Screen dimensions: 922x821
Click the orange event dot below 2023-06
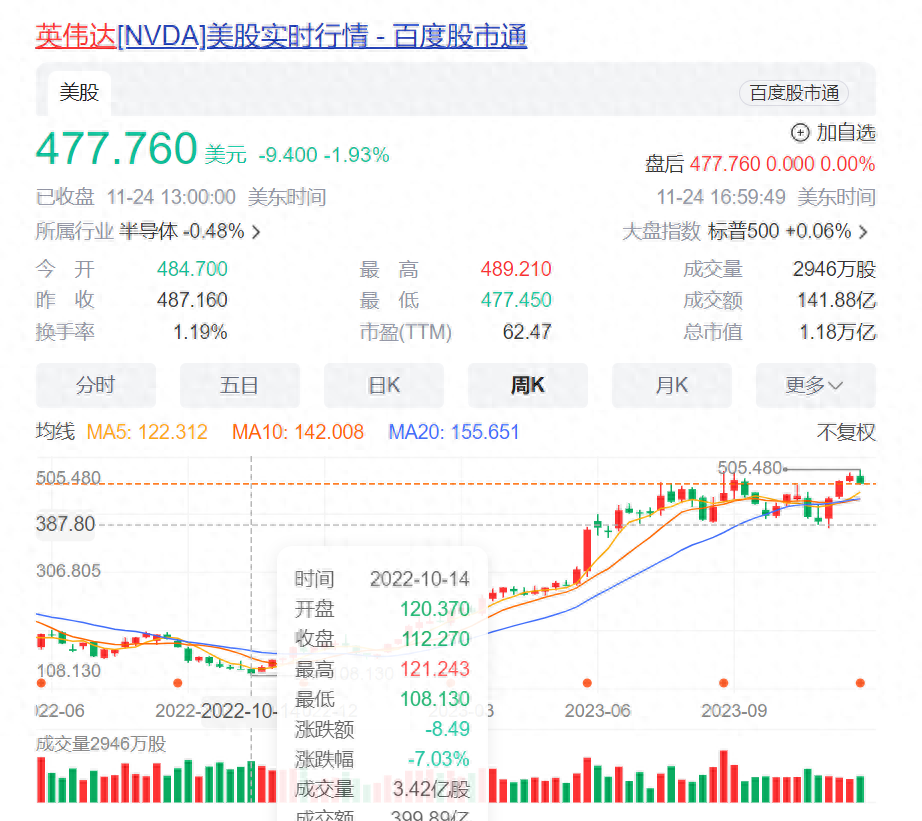587,683
